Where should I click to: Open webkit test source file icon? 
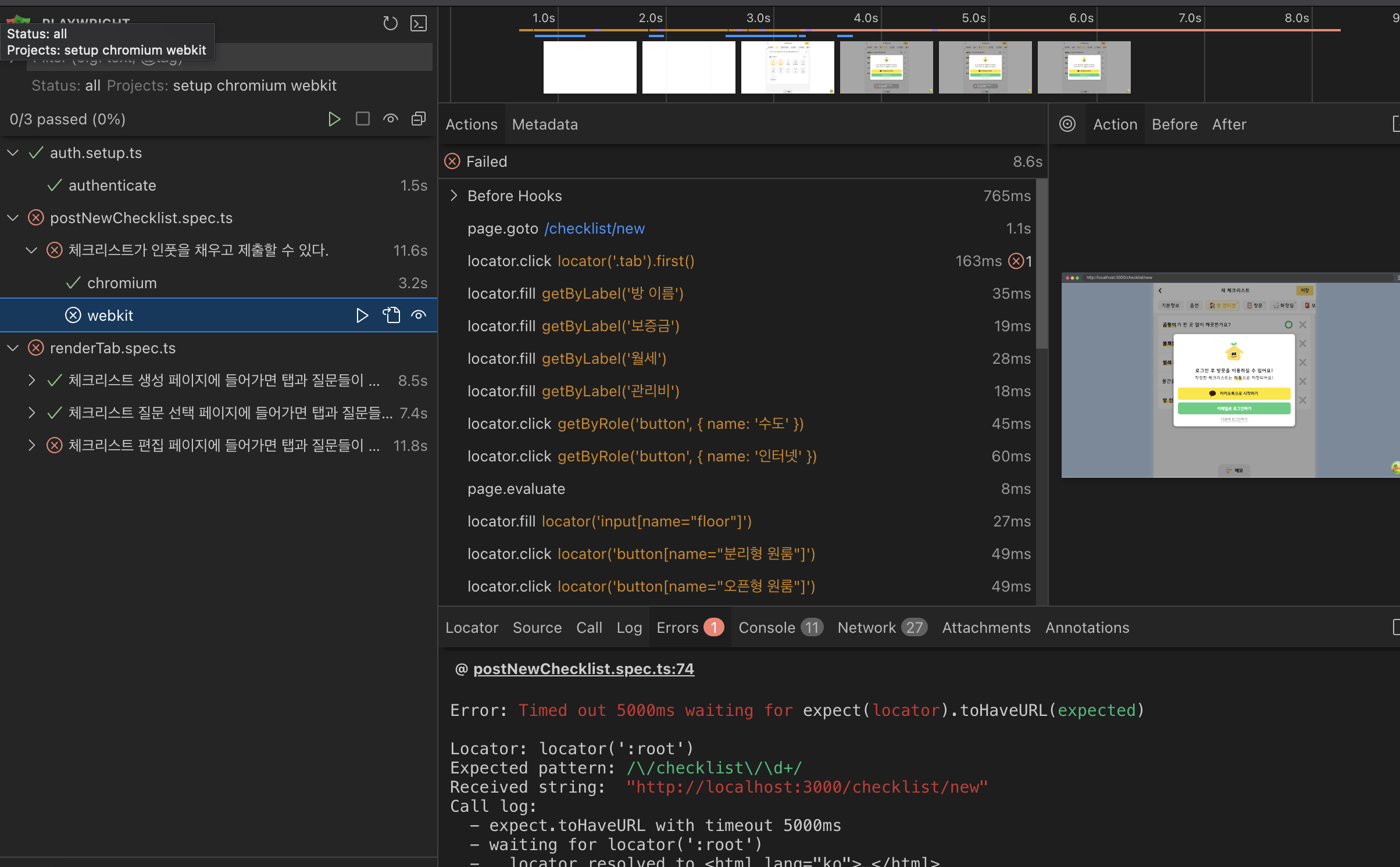click(391, 316)
